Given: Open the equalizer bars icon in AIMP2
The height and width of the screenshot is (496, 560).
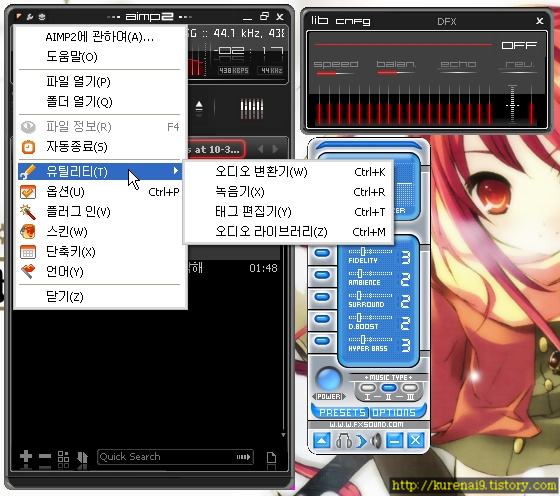Looking at the screenshot, I should (252, 108).
